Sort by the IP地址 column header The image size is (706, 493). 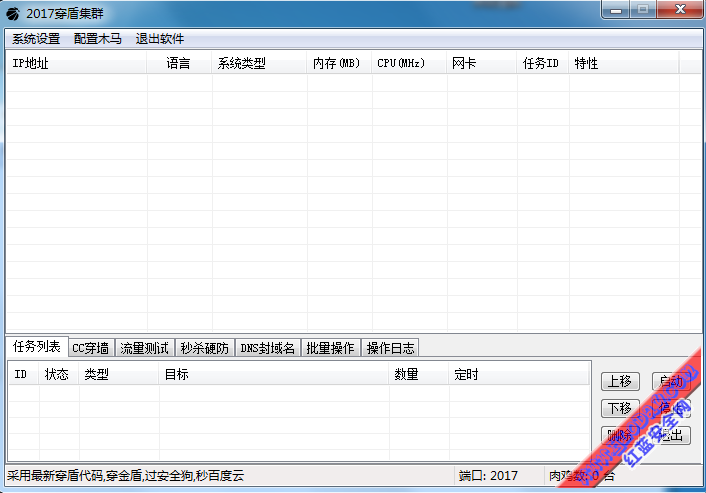(77, 63)
